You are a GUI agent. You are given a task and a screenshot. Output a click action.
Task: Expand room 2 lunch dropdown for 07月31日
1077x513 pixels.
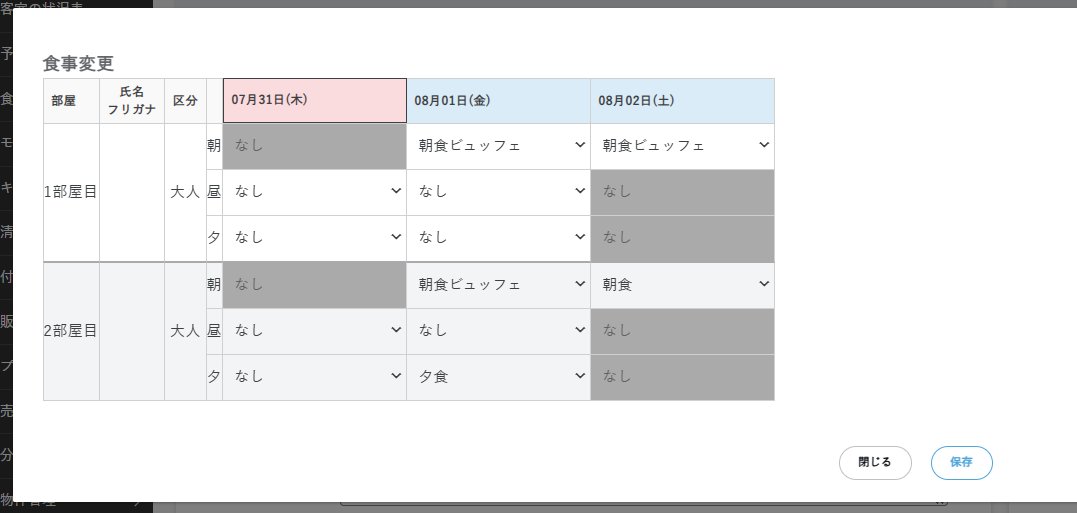(314, 331)
